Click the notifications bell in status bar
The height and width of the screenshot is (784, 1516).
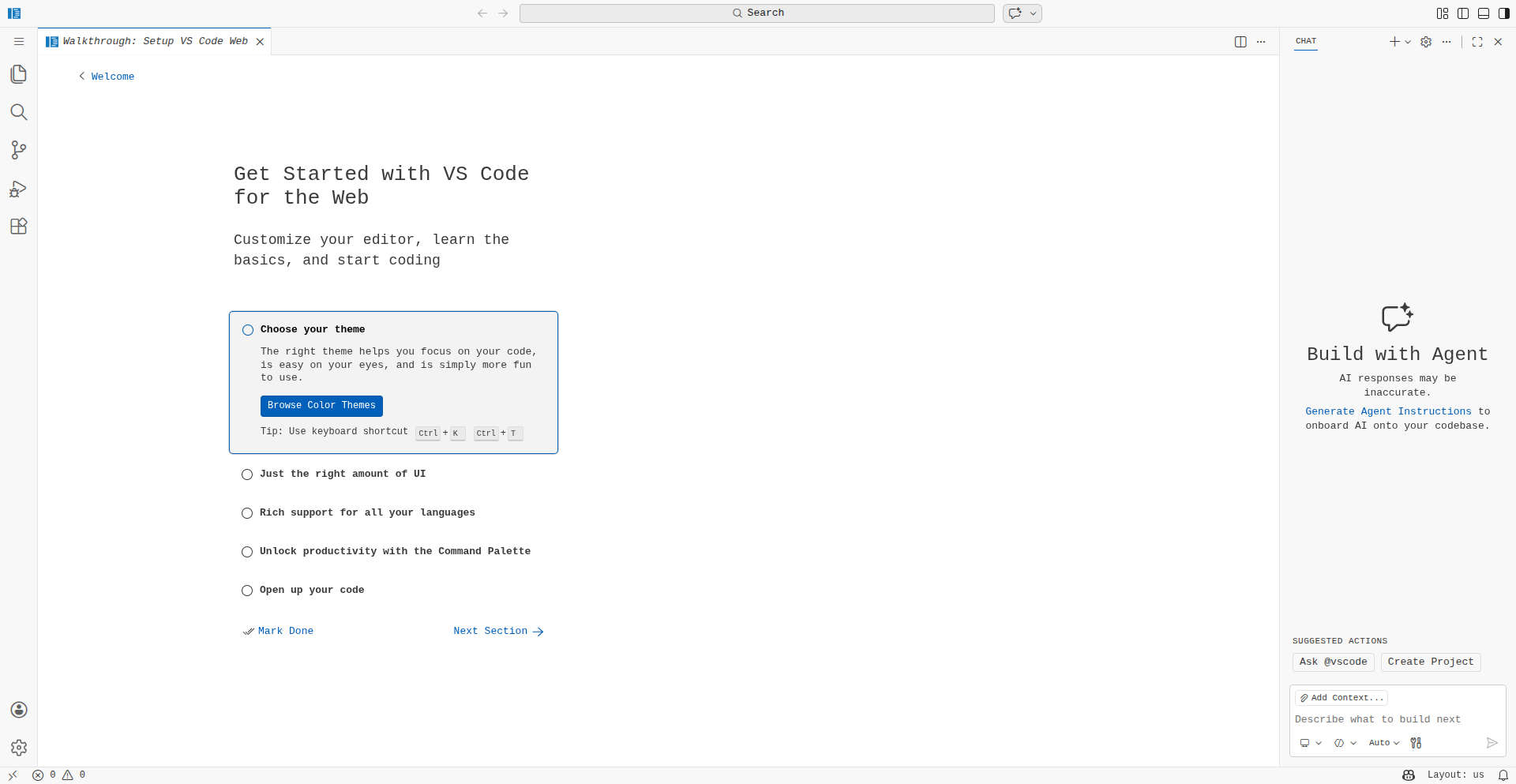tap(1503, 775)
